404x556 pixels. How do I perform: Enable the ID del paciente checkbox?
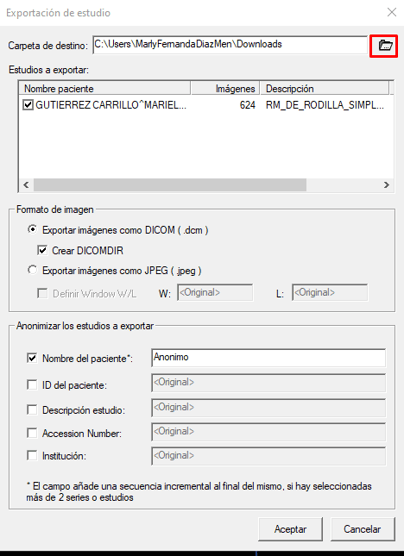pos(32,385)
